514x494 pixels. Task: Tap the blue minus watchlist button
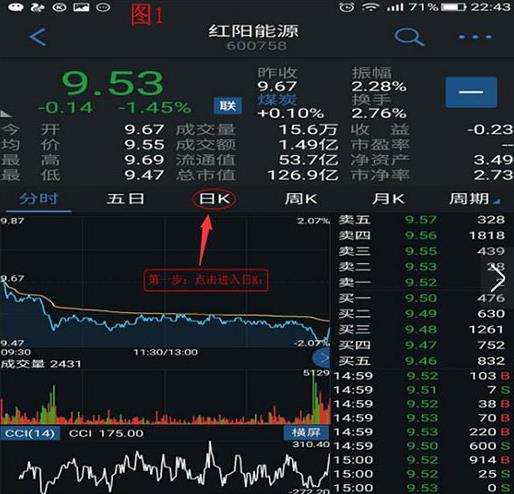tap(471, 92)
